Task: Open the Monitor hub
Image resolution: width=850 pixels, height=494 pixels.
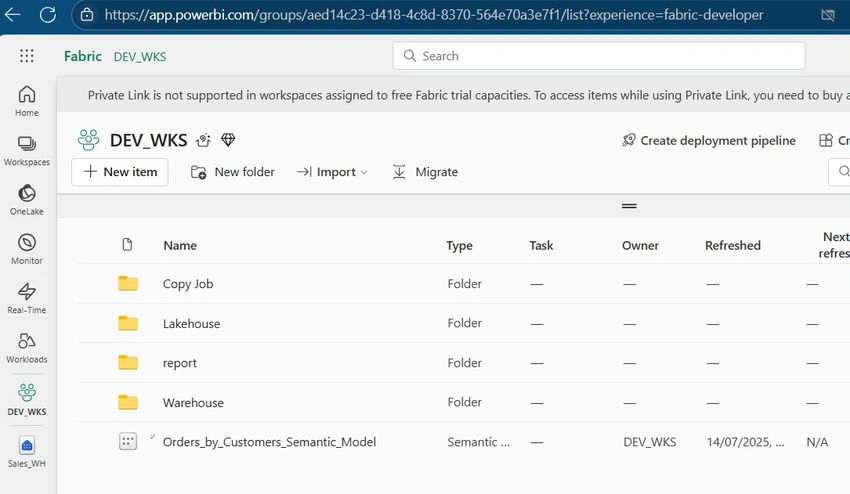Action: (x=27, y=249)
